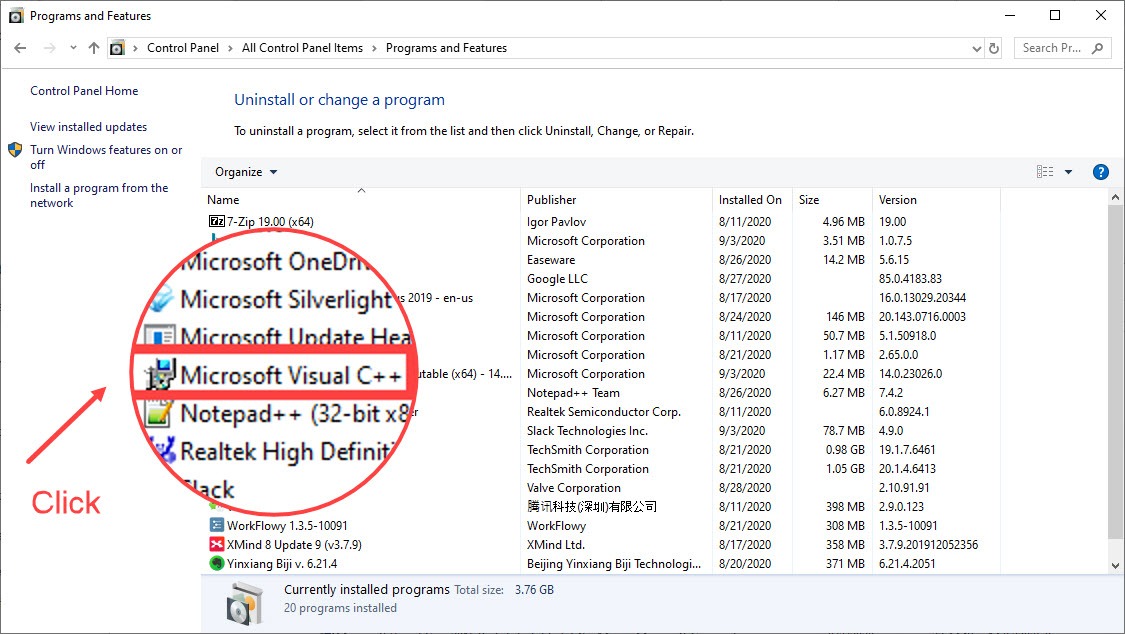Expand the address bar history dropdown

pos(976,48)
